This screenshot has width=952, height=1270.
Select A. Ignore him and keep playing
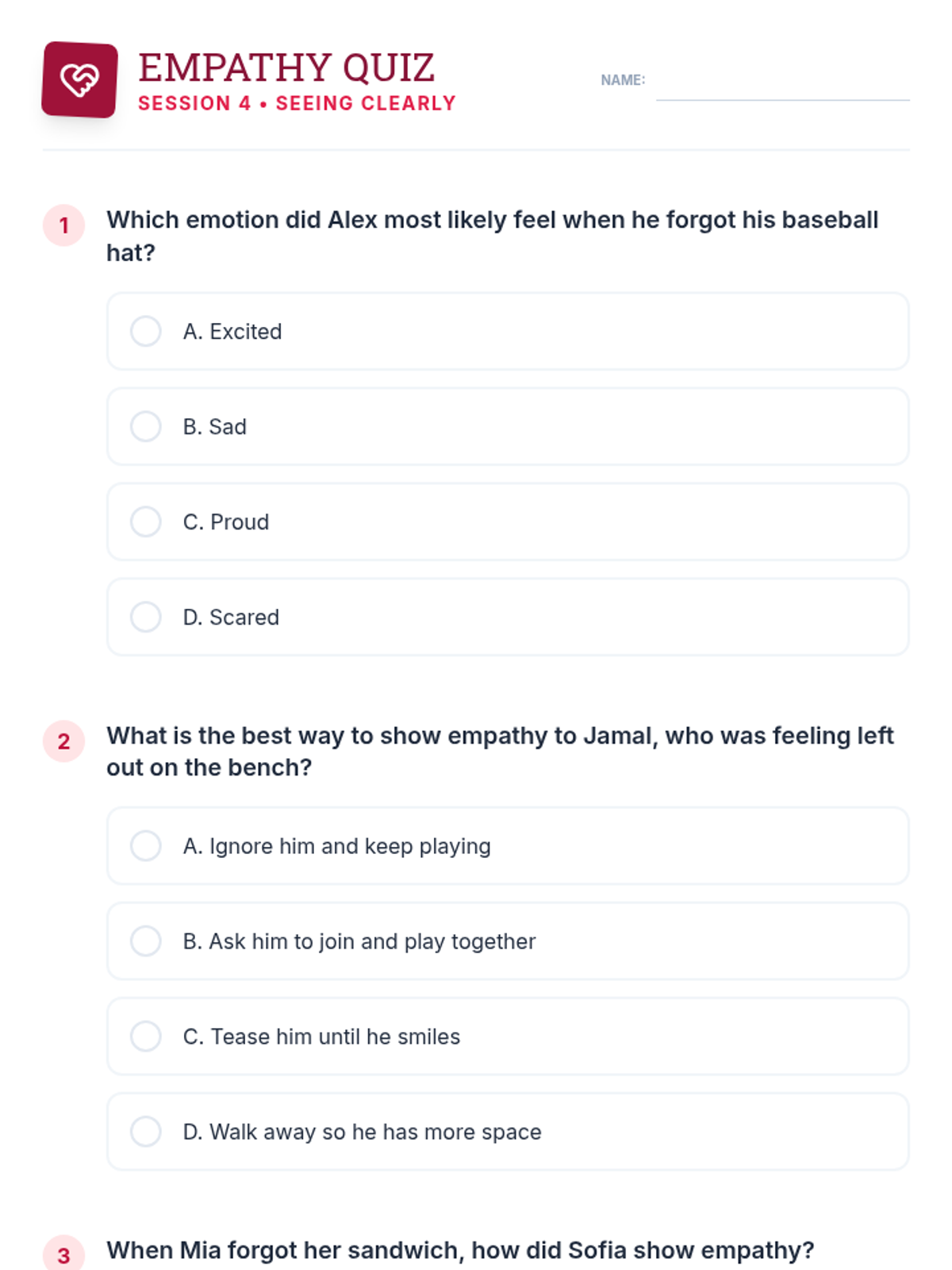(146, 845)
